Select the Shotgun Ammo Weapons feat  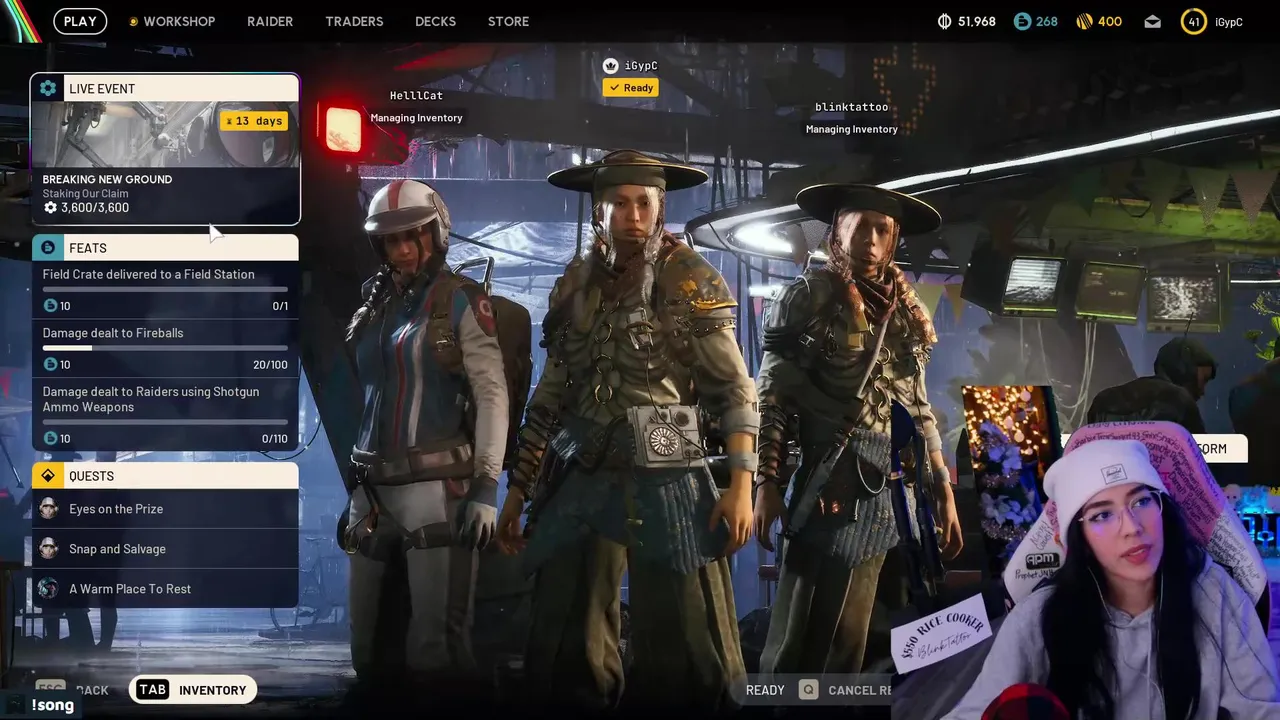[x=165, y=414]
